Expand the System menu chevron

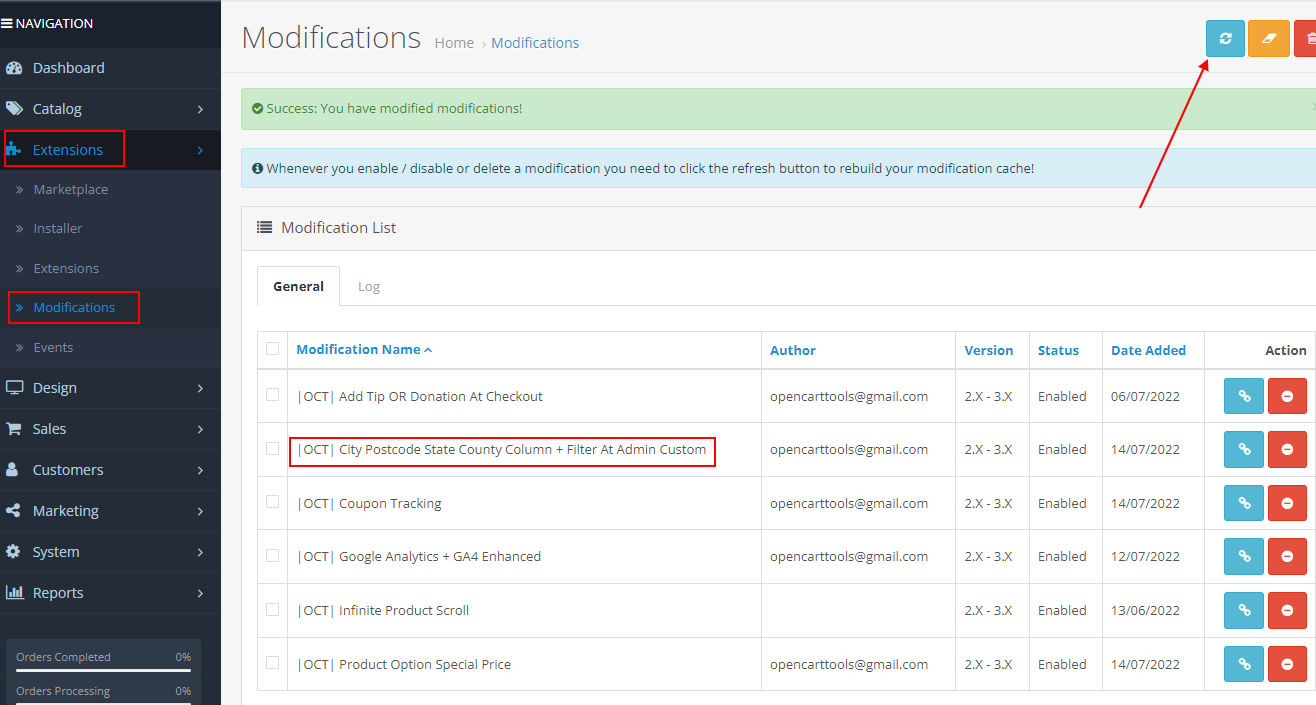[200, 552]
